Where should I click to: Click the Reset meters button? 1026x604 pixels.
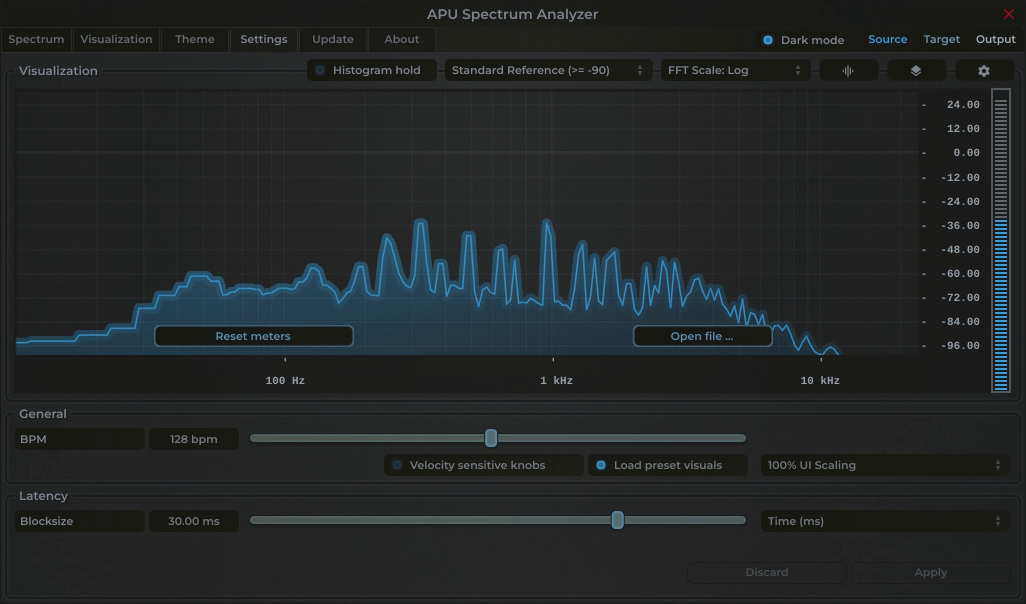[254, 336]
